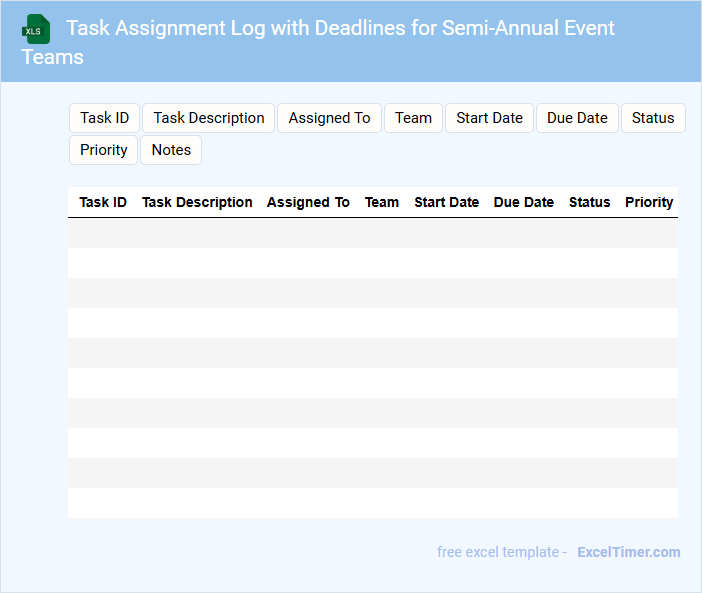Select the Task ID tag button
702x593 pixels.
tap(104, 118)
